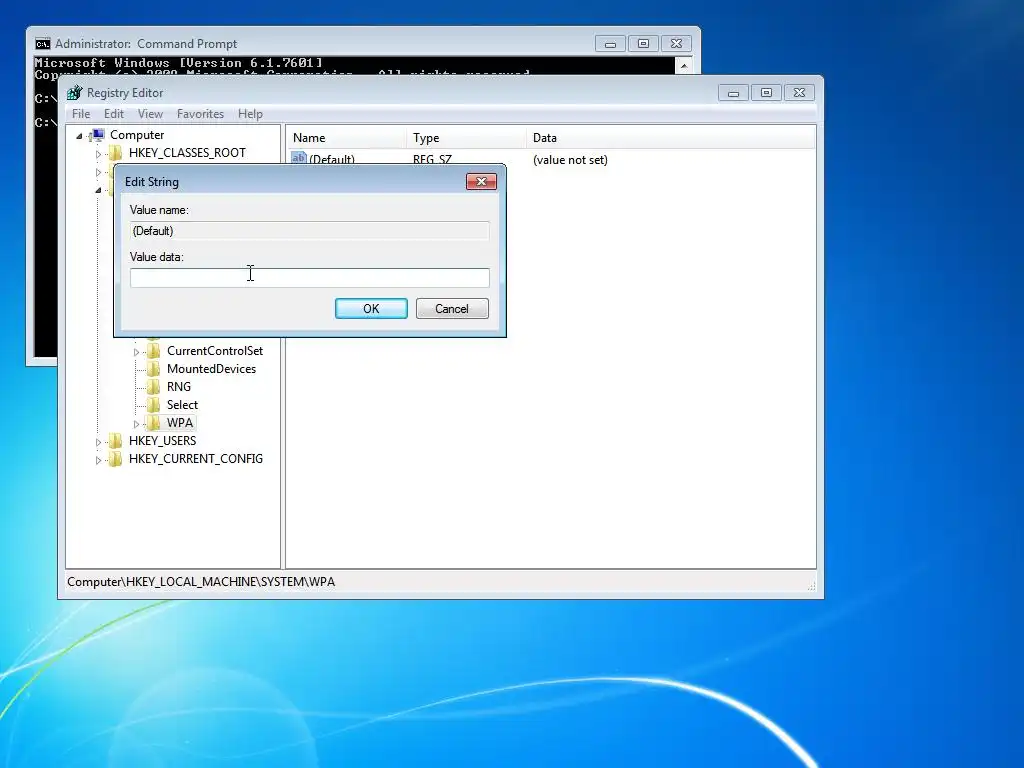Collapse the Computer tree node
1024x768 pixels.
[79, 136]
